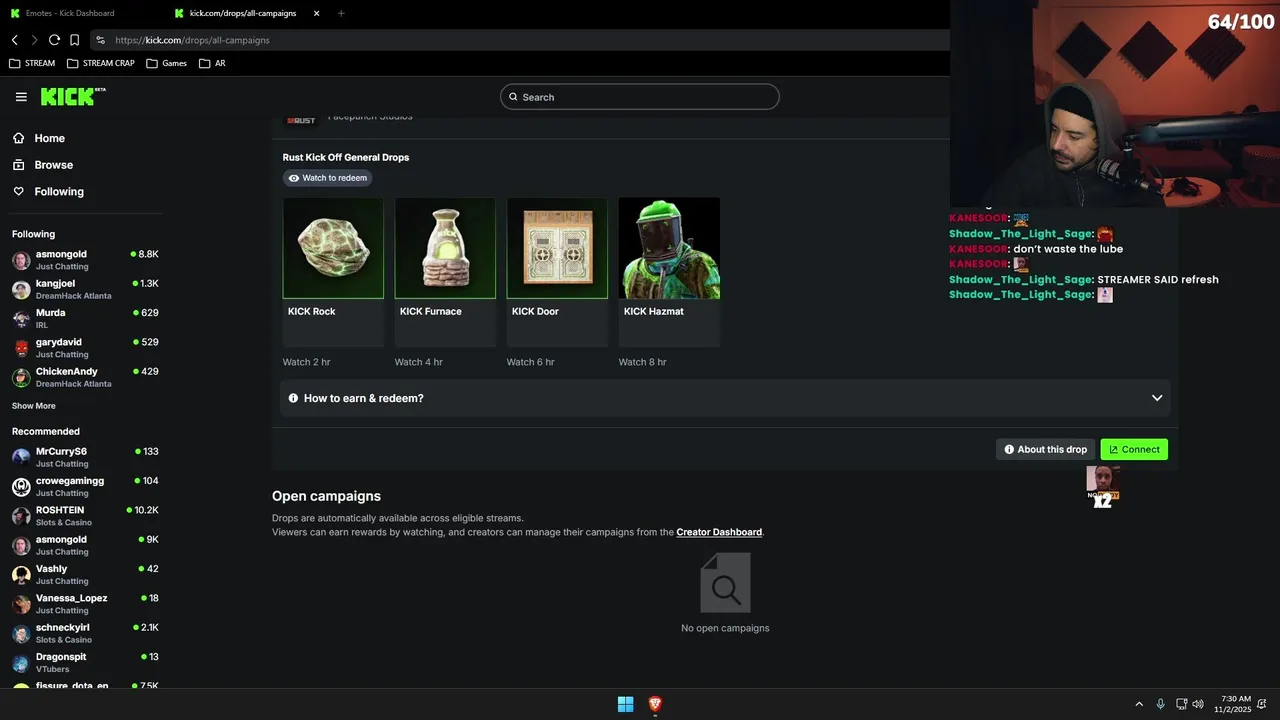Open Vashly recommended channel
Viewport: 1280px width, 720px height.
pyautogui.click(x=85, y=574)
